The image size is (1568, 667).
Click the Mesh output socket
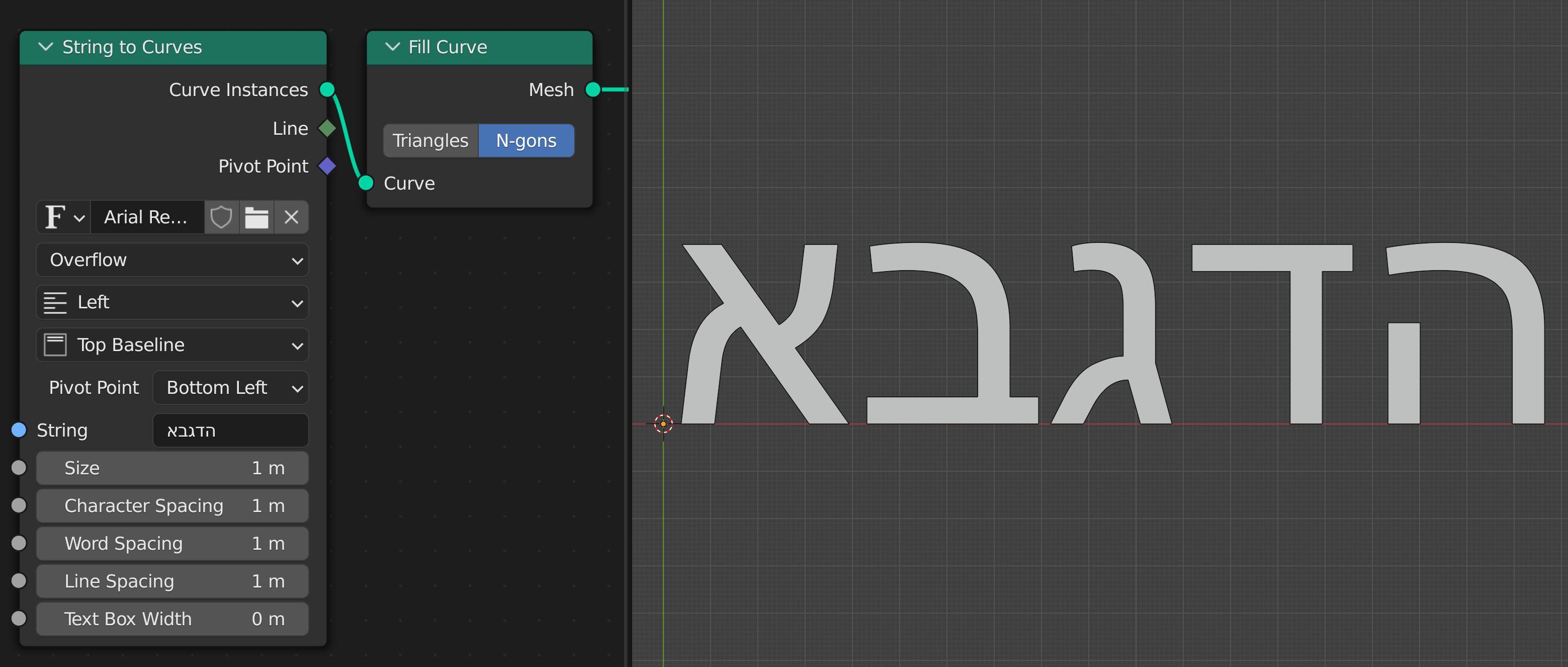593,90
